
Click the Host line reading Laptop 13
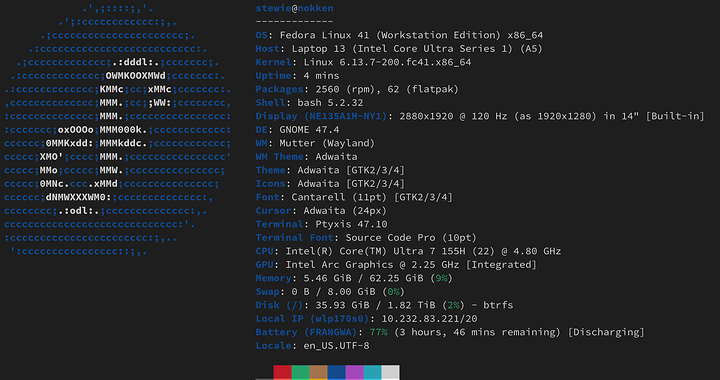point(399,49)
